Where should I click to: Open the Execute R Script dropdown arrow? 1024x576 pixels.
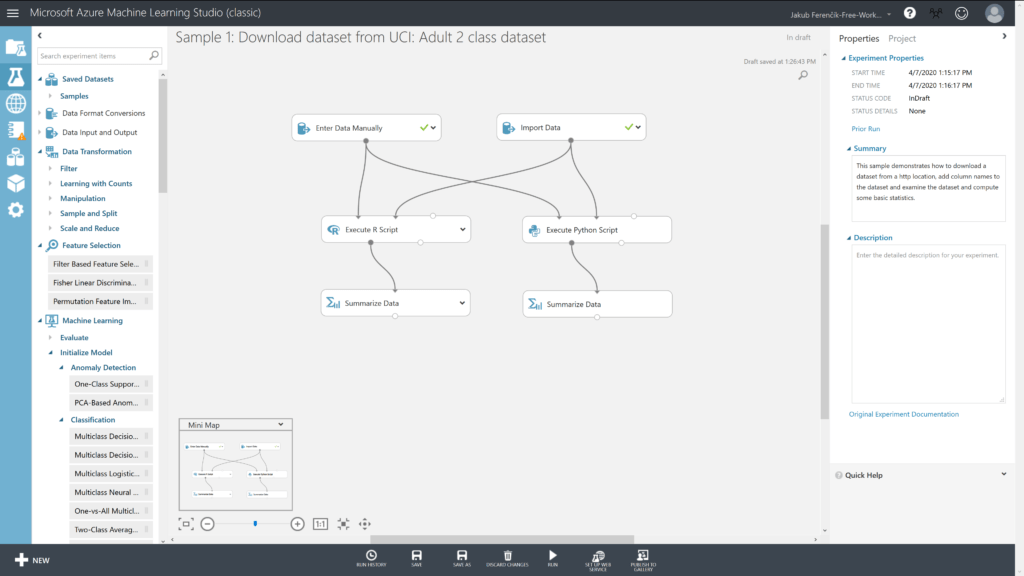point(462,229)
